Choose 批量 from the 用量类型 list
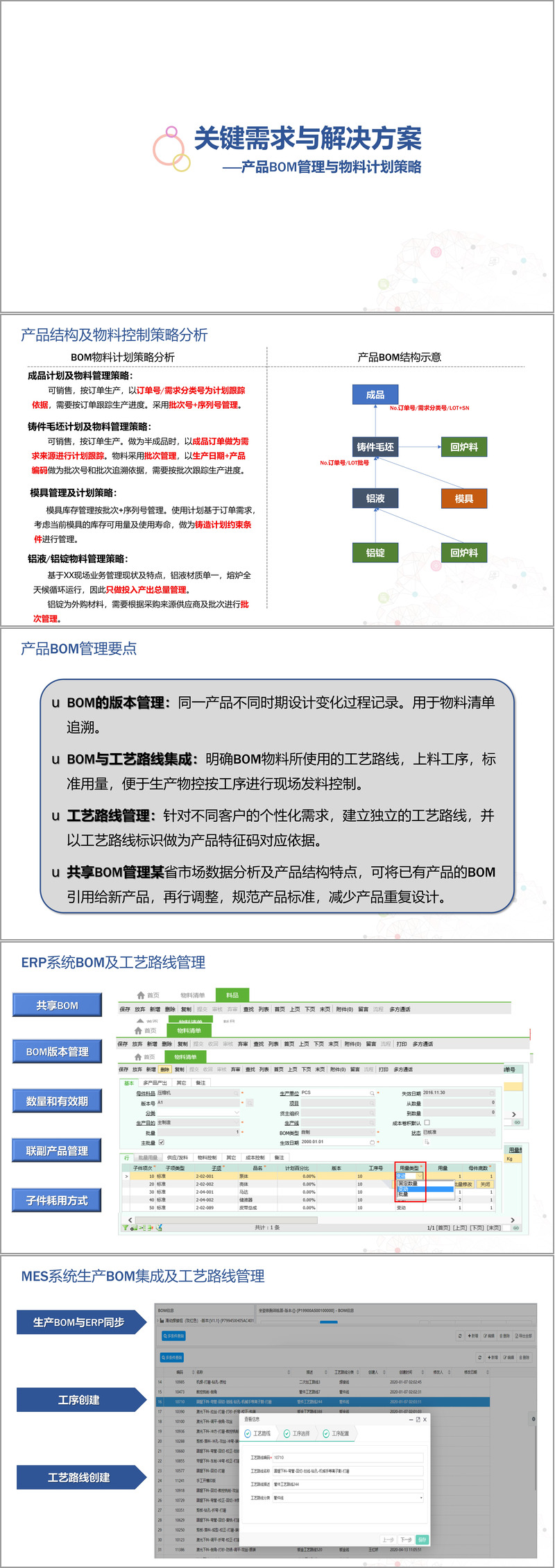 (x=403, y=1194)
